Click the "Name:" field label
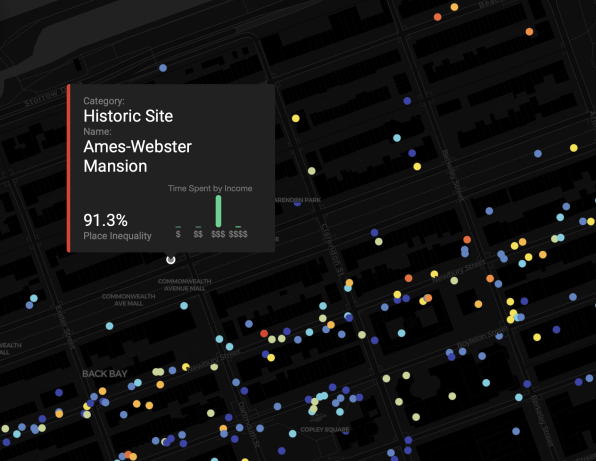Screen dimensions: 596x461 [x=97, y=131]
